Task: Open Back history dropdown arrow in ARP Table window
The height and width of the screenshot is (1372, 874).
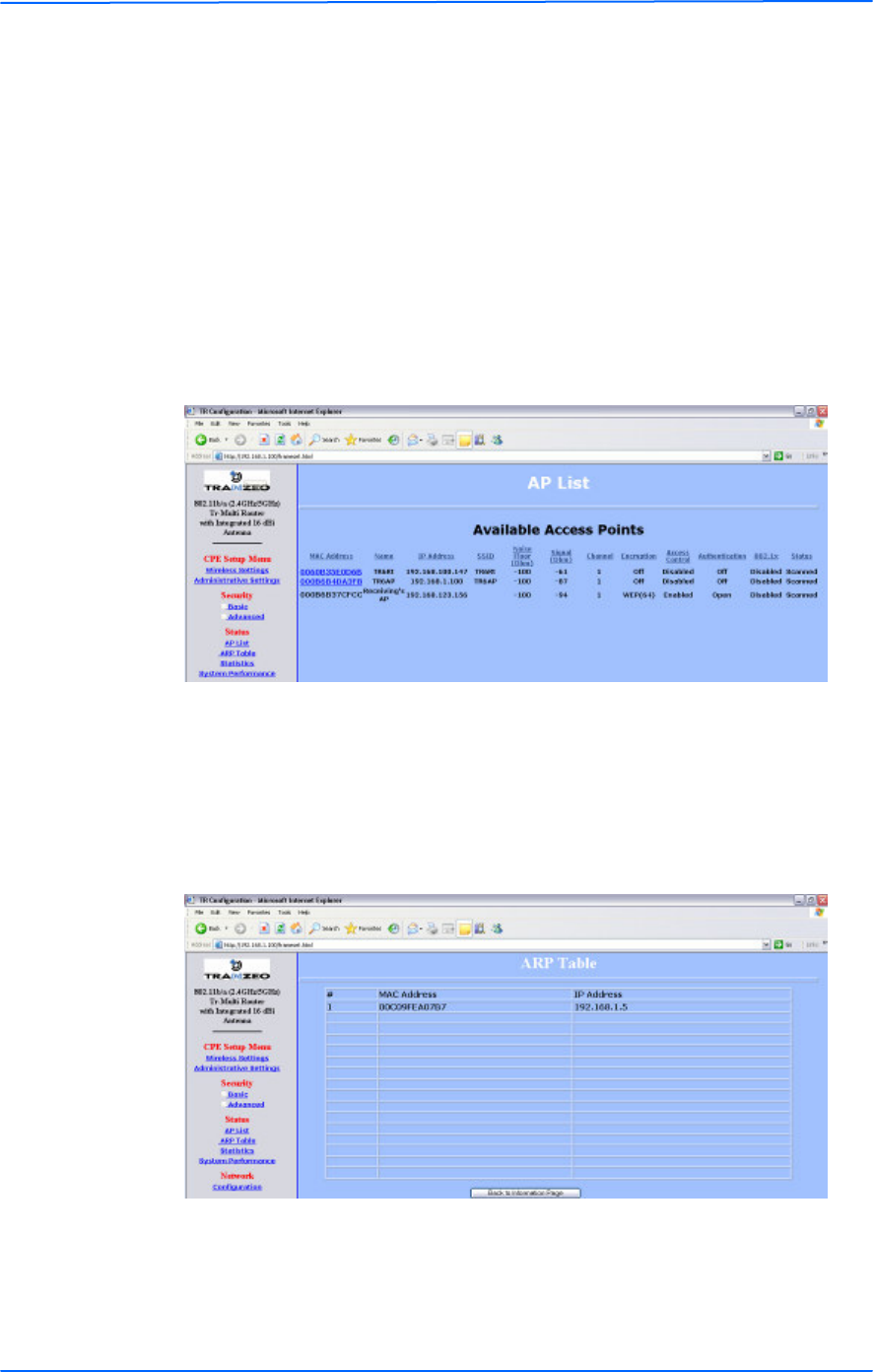Action: point(227,928)
